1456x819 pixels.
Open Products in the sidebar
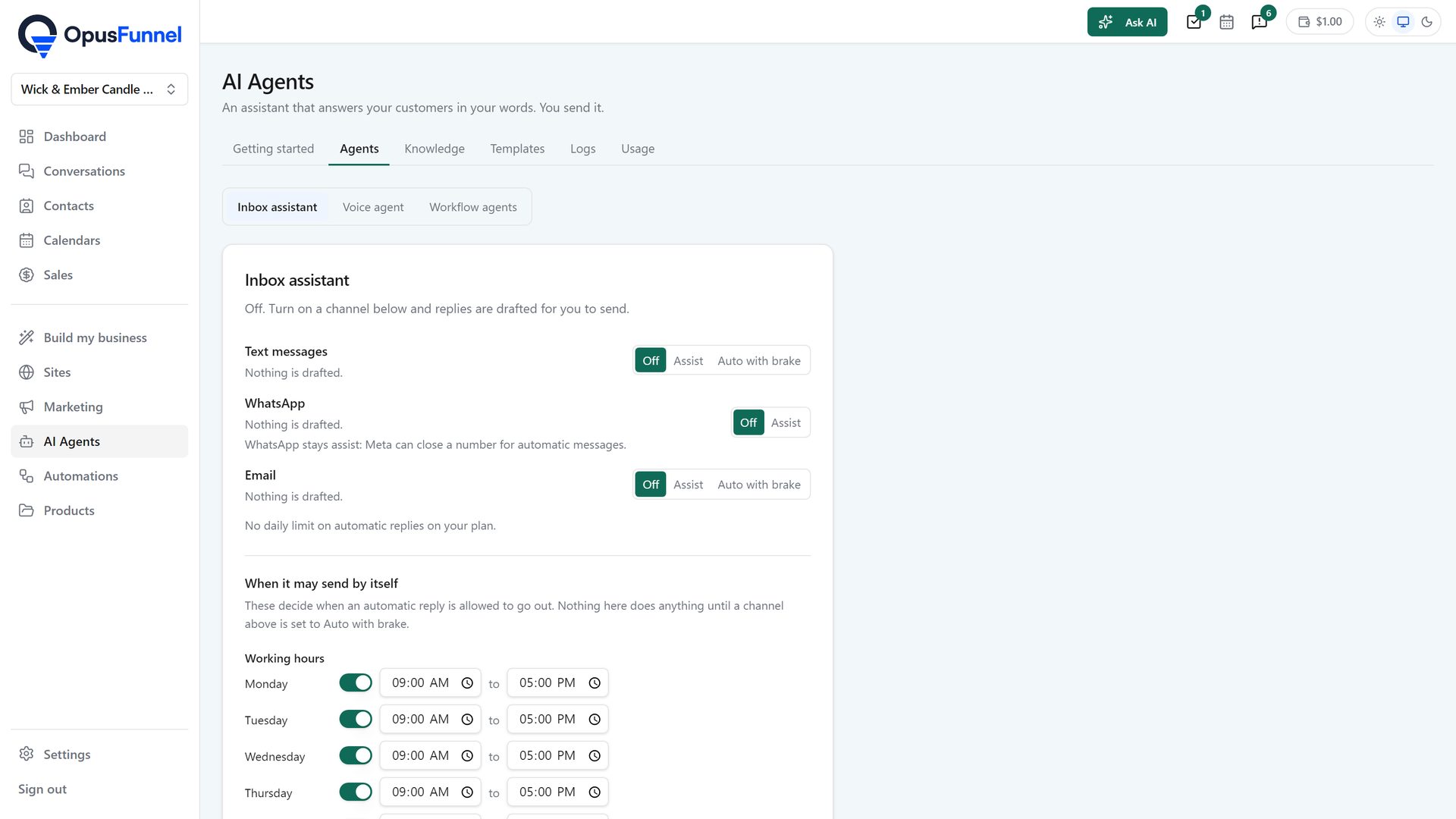pyautogui.click(x=99, y=510)
